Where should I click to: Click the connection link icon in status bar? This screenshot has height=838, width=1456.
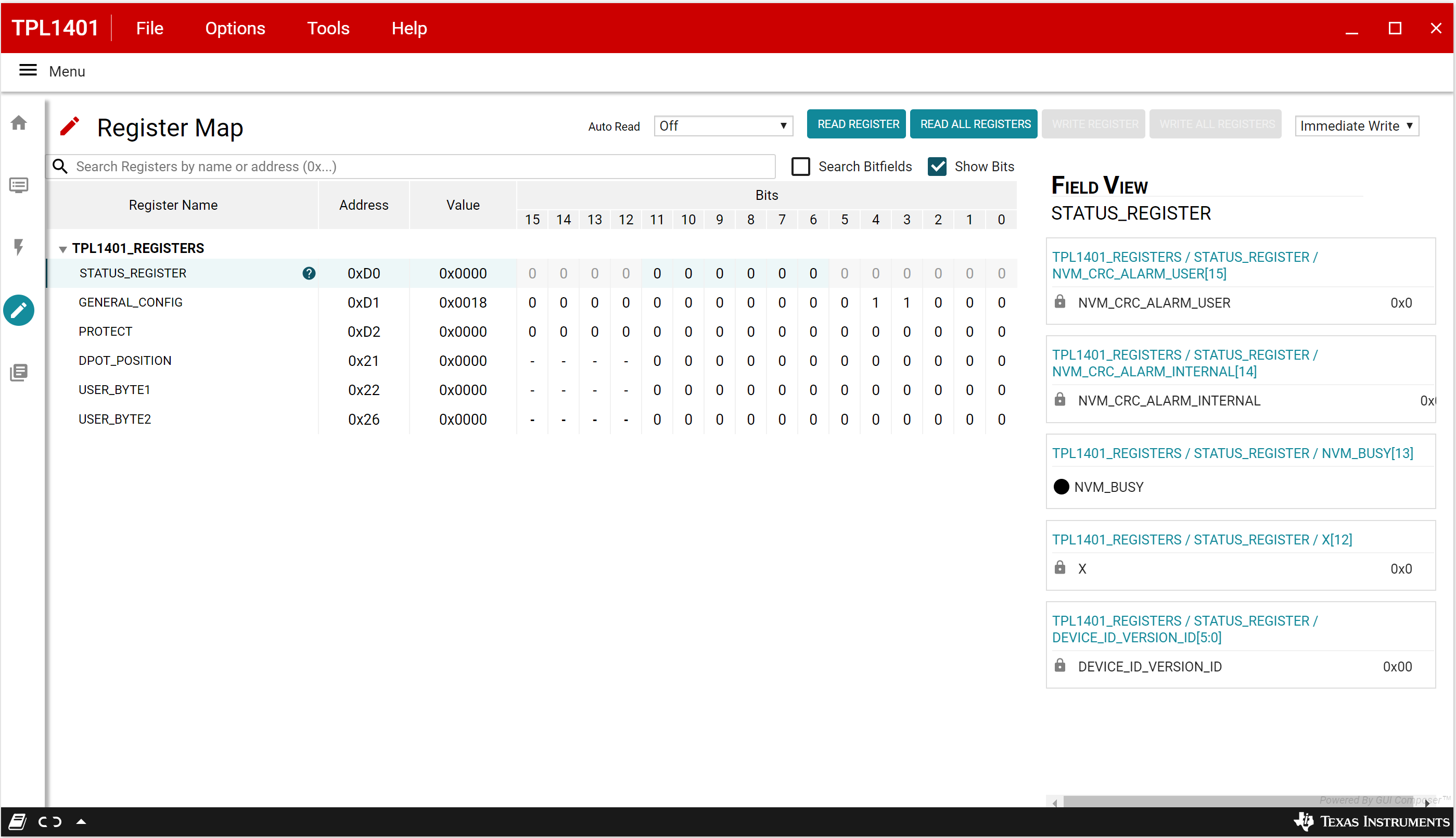coord(50,822)
